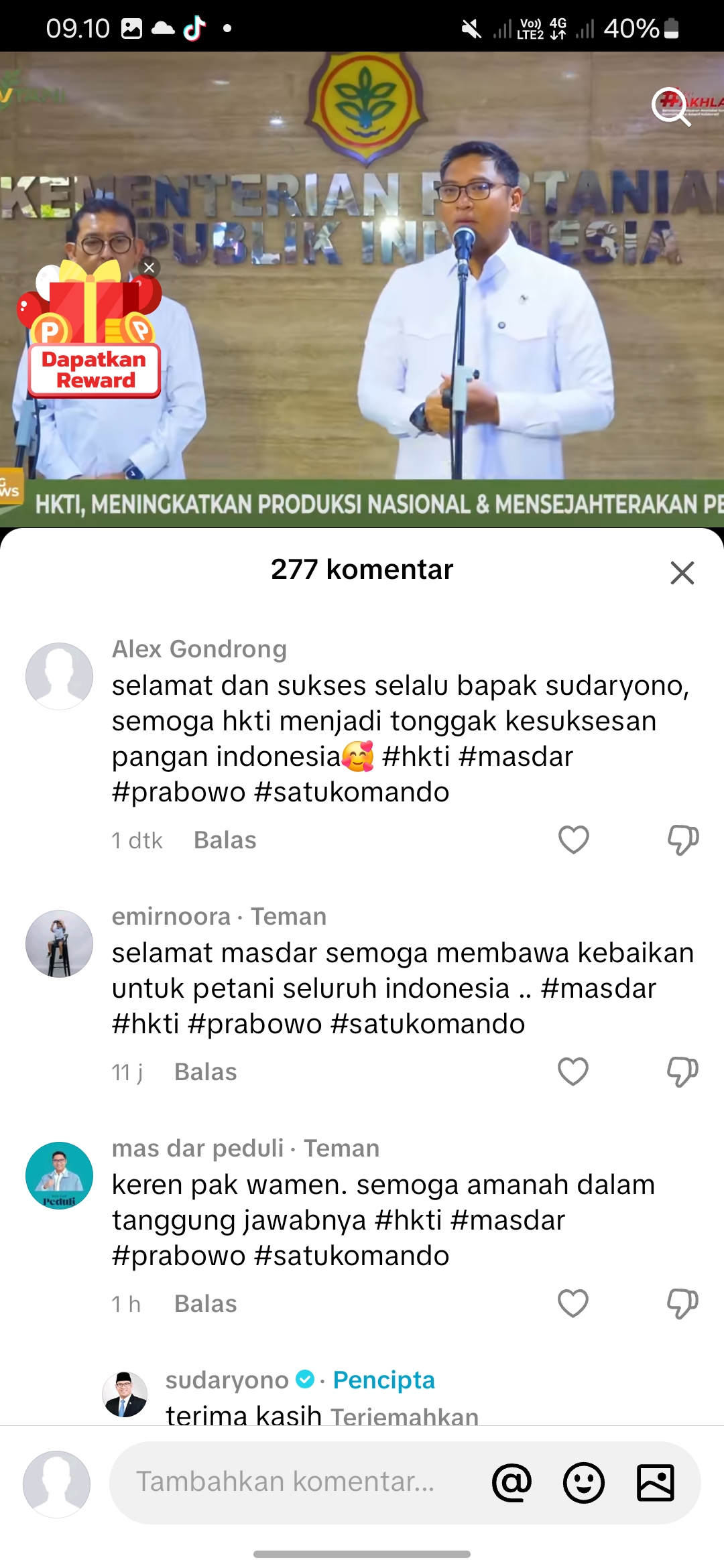This screenshot has height=1568, width=724.
Task: Dislike Alex Gondrong's comment
Action: (x=683, y=840)
